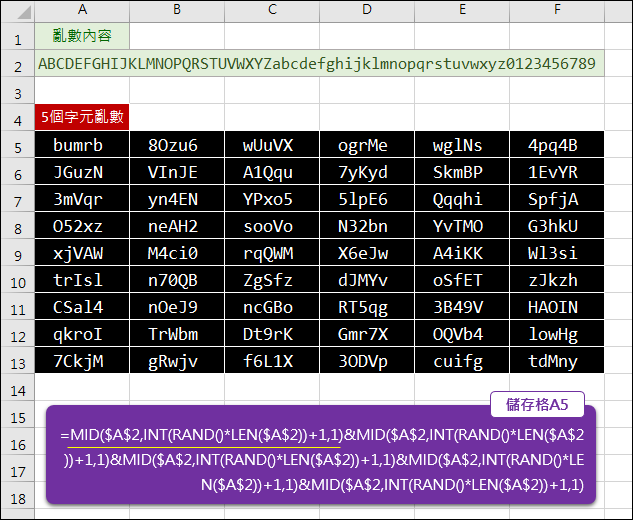Click cell containing neAH2
The width and height of the screenshot is (633, 520).
[x=177, y=225]
